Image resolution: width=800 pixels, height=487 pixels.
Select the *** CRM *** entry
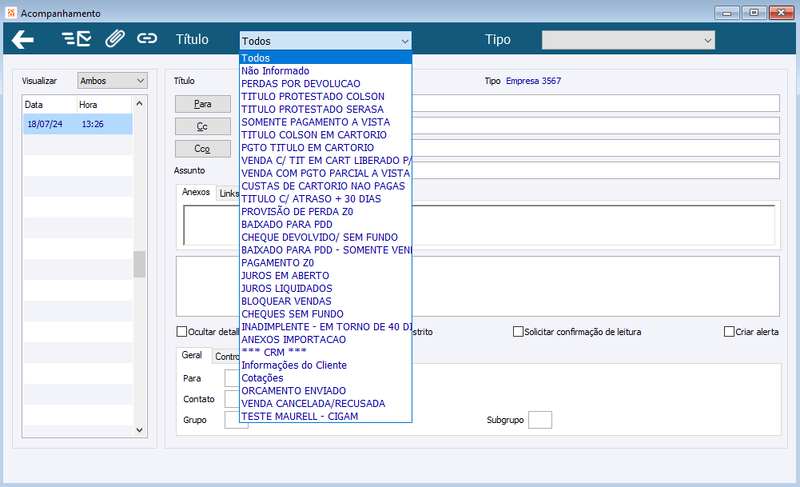point(326,352)
